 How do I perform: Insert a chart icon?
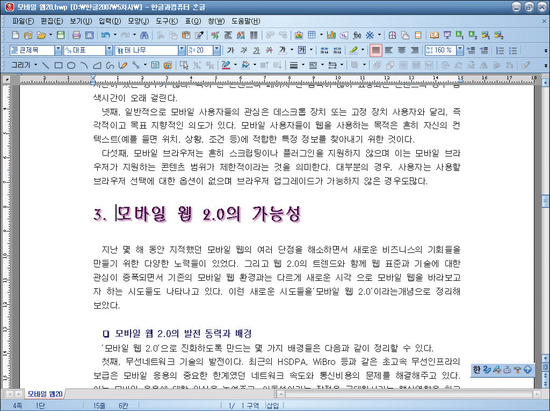[331, 35]
